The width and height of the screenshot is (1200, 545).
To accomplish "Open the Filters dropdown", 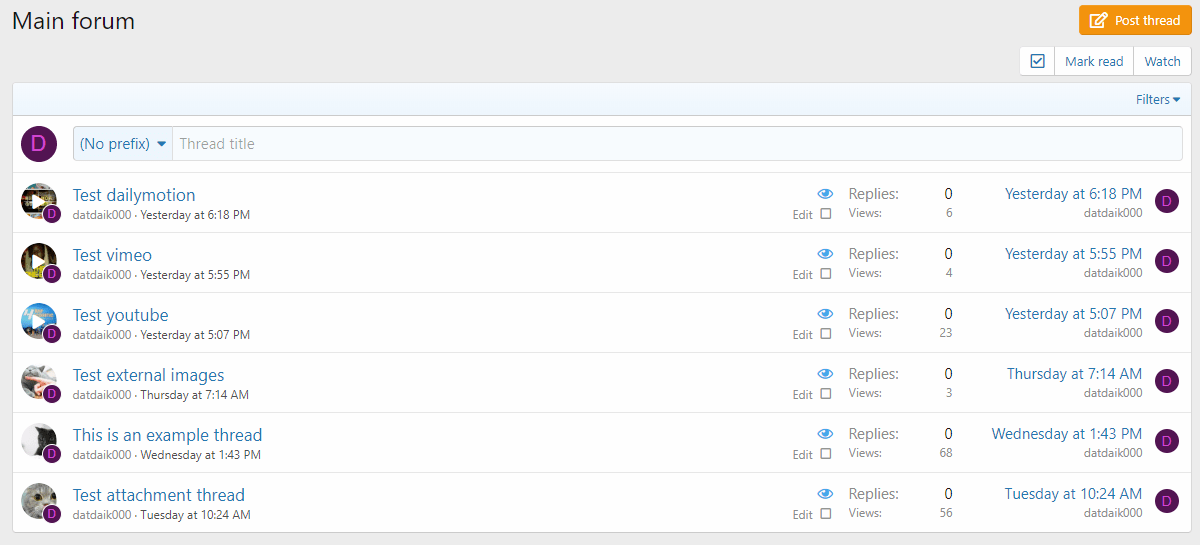I will [1157, 100].
